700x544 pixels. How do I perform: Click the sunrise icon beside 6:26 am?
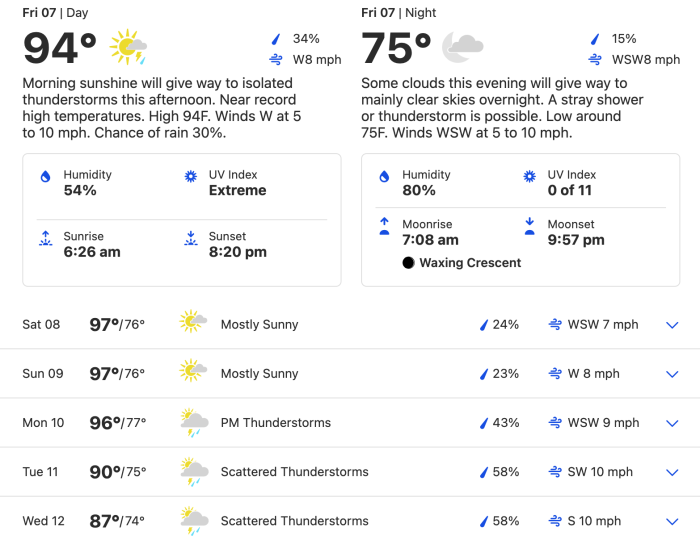46,238
